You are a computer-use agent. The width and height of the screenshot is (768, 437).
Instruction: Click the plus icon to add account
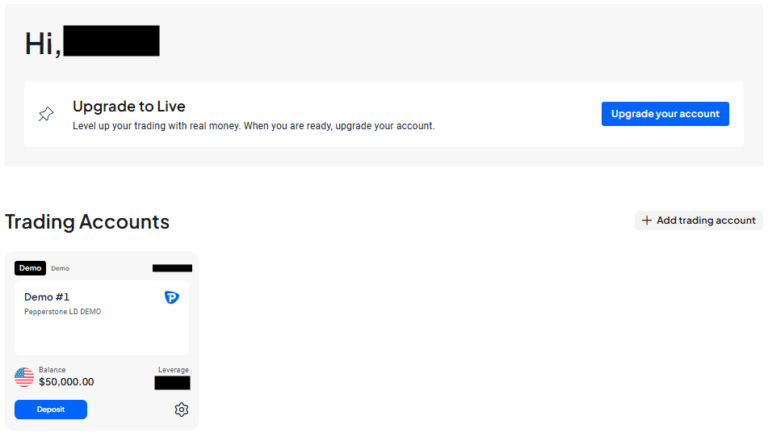(647, 220)
